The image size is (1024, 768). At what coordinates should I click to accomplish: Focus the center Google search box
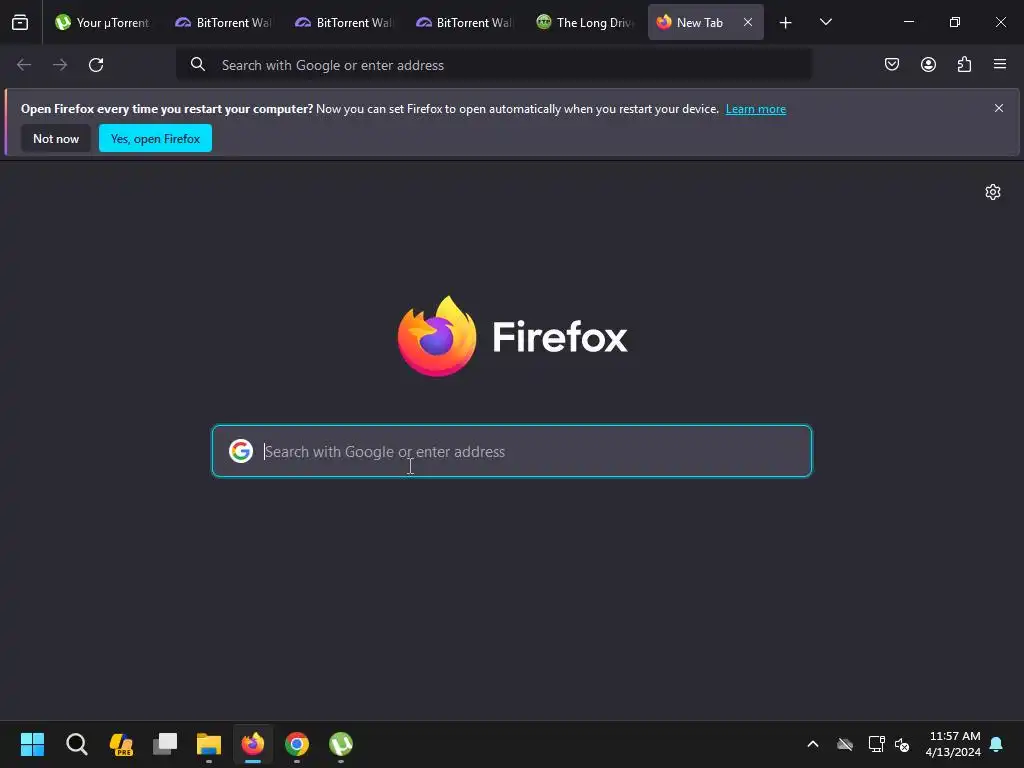pos(512,451)
